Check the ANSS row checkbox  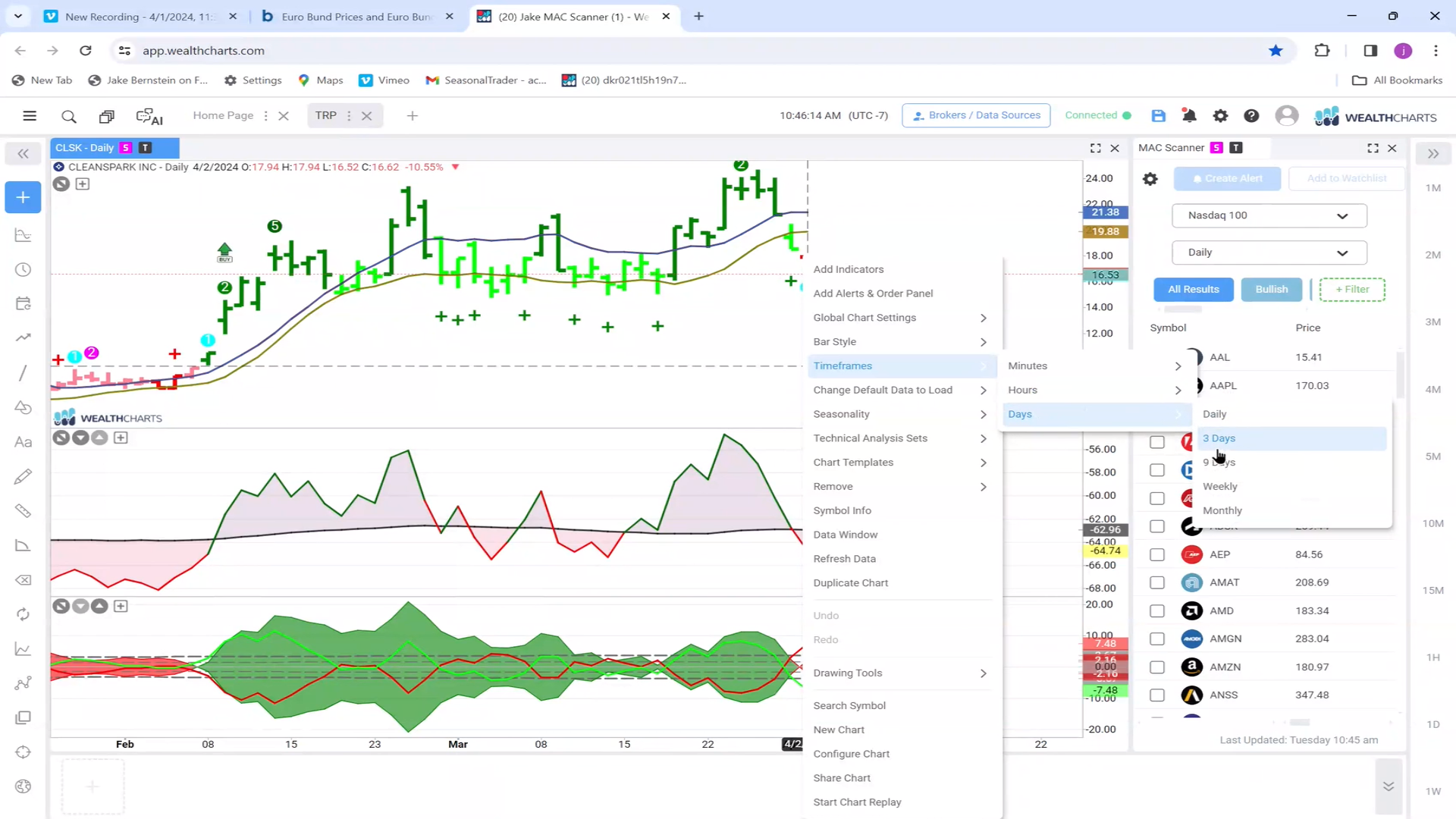[x=1156, y=695]
